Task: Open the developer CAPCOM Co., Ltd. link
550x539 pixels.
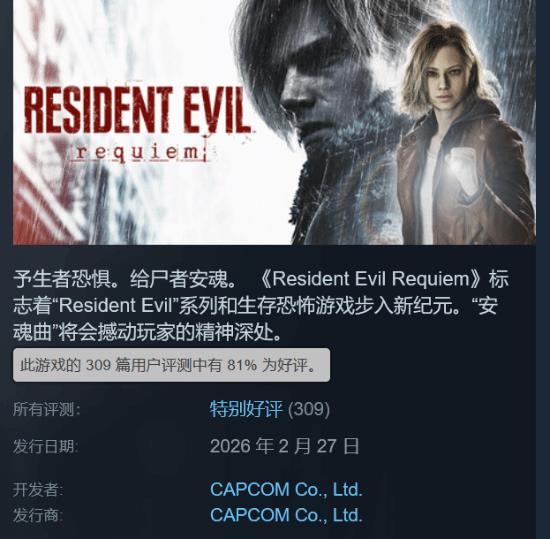Action: coord(286,489)
